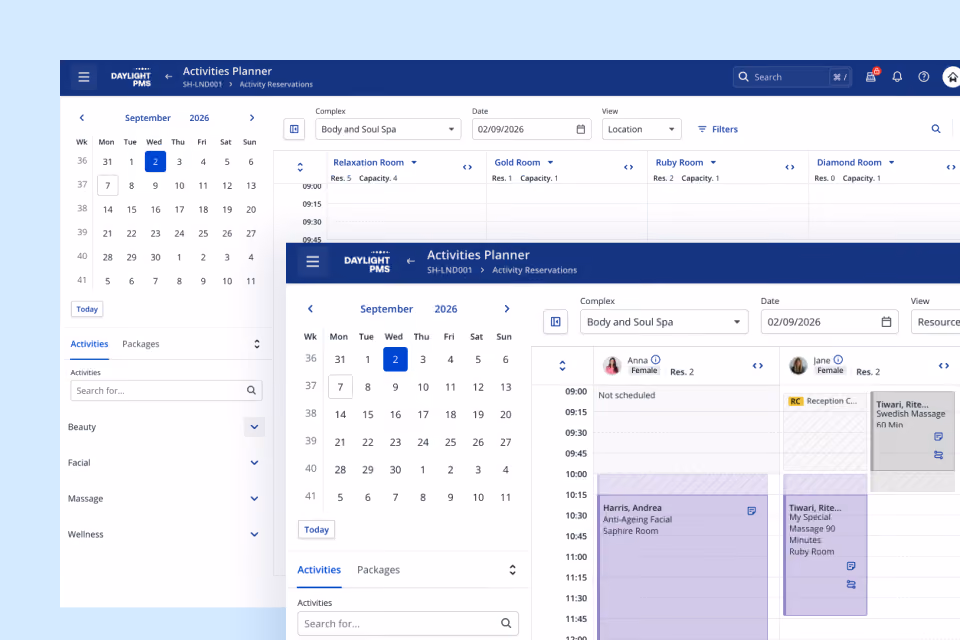Click Today button in front window calendar
Viewport: 960px width, 640px height.
(317, 530)
